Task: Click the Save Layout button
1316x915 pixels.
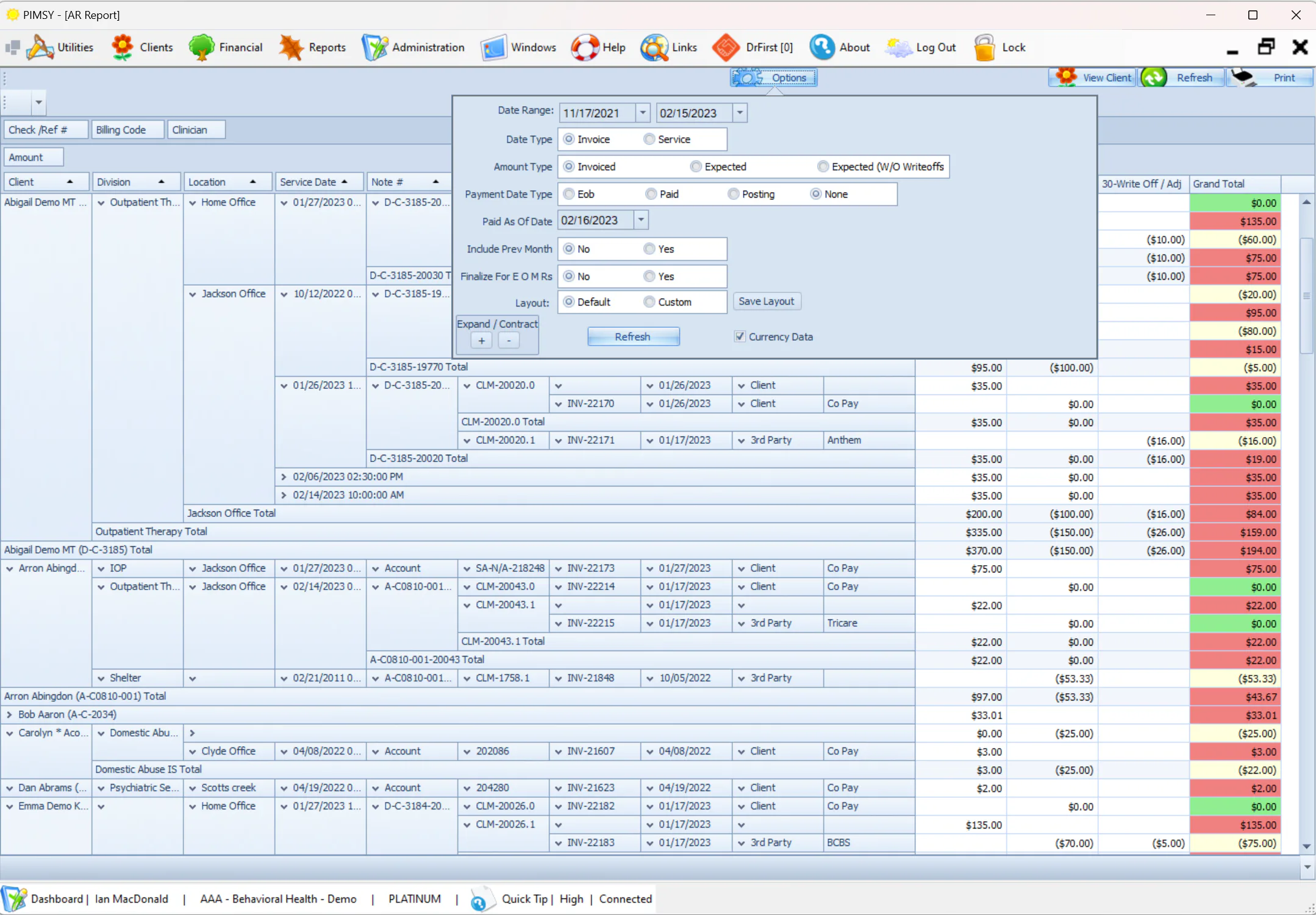Action: tap(766, 301)
